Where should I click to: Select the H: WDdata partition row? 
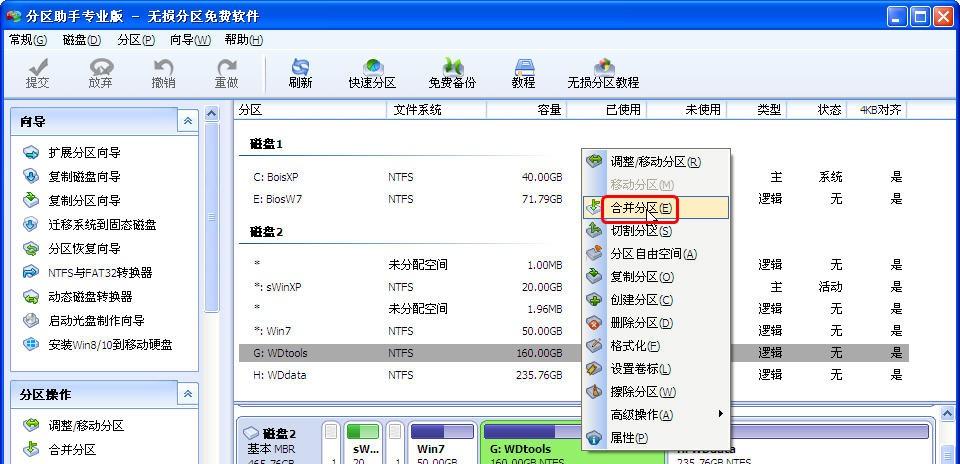click(x=573, y=375)
